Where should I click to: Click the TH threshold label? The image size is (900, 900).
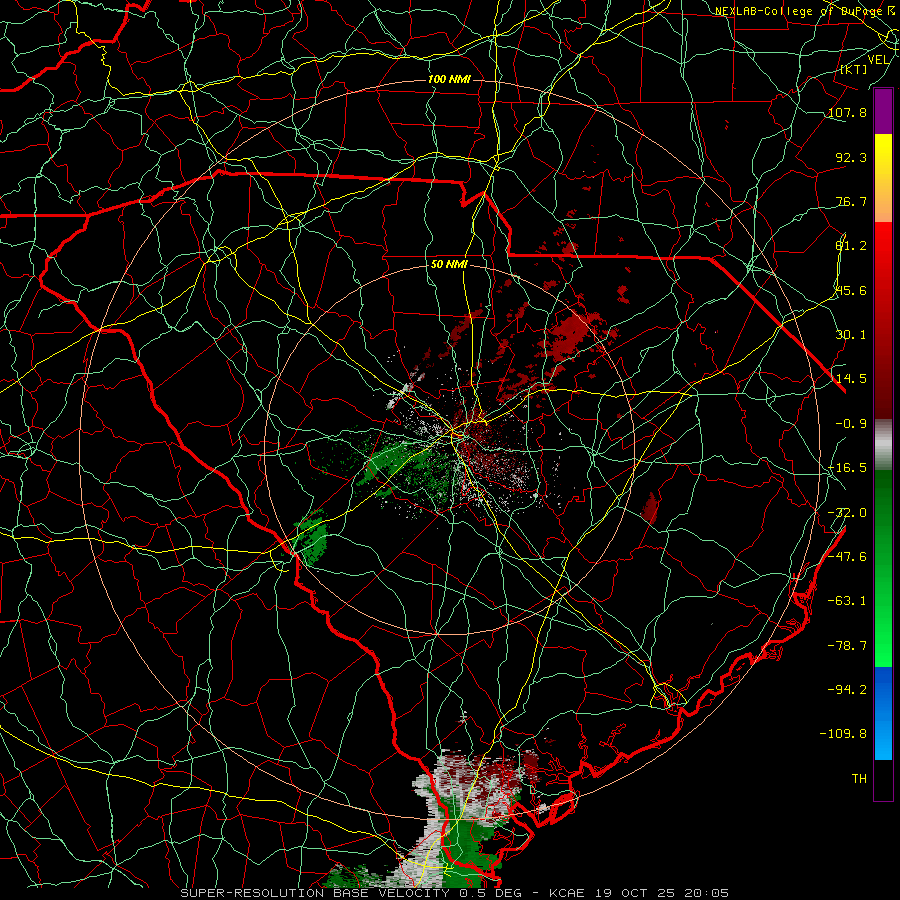[x=859, y=778]
